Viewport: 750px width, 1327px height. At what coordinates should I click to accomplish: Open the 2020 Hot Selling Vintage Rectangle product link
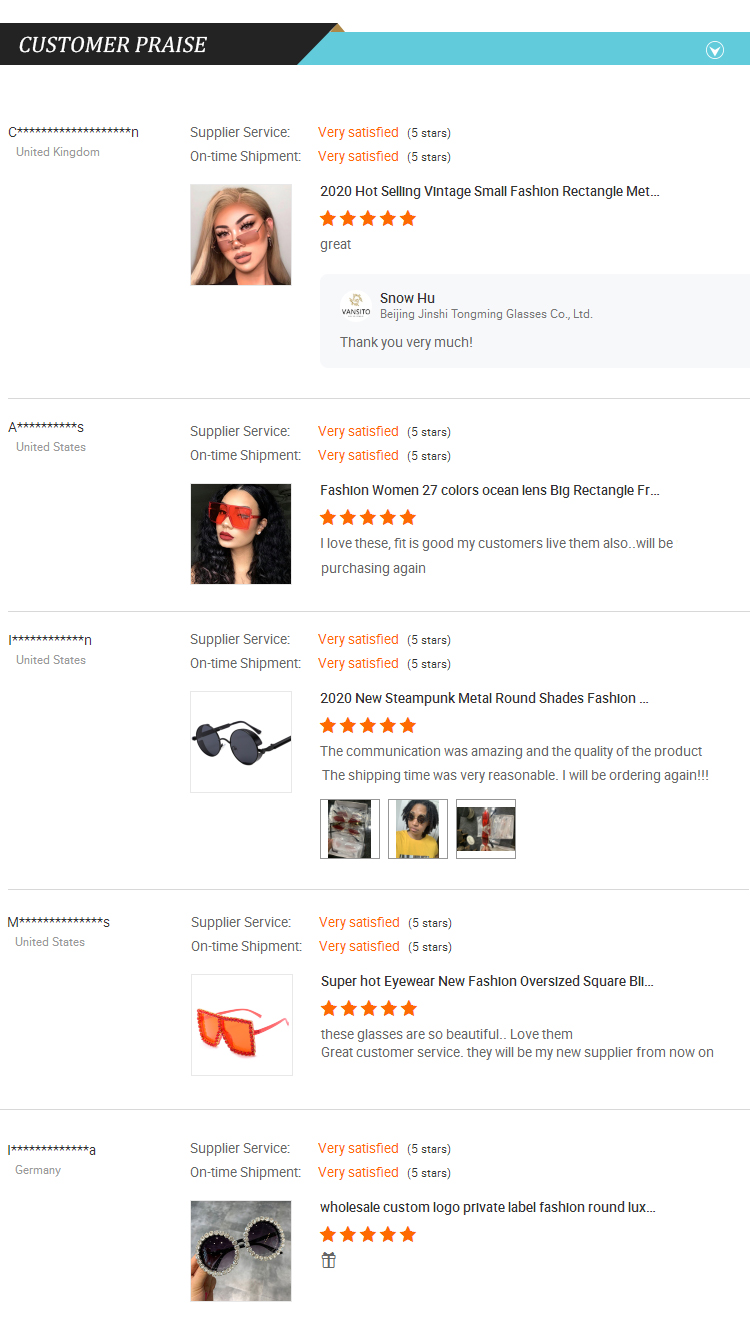point(490,191)
